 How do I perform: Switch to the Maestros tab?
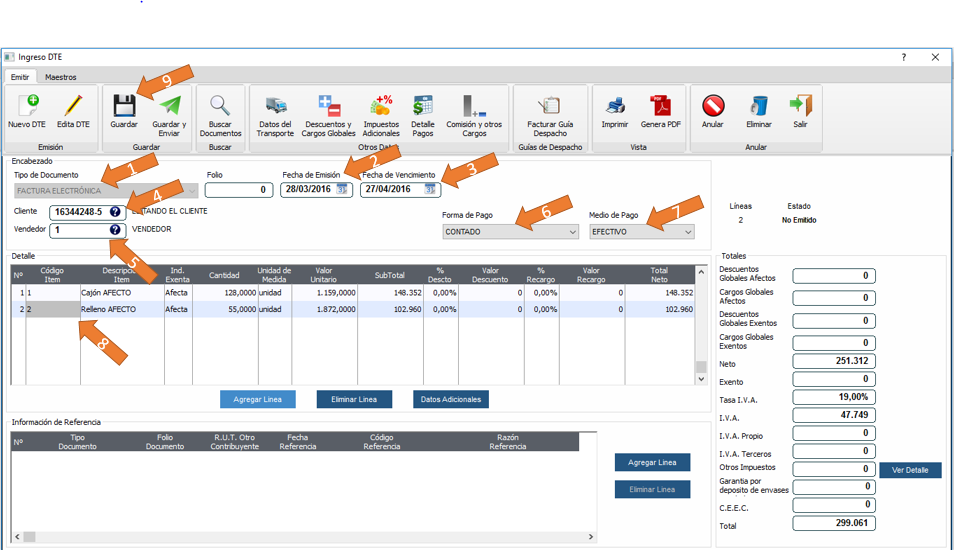click(x=60, y=77)
